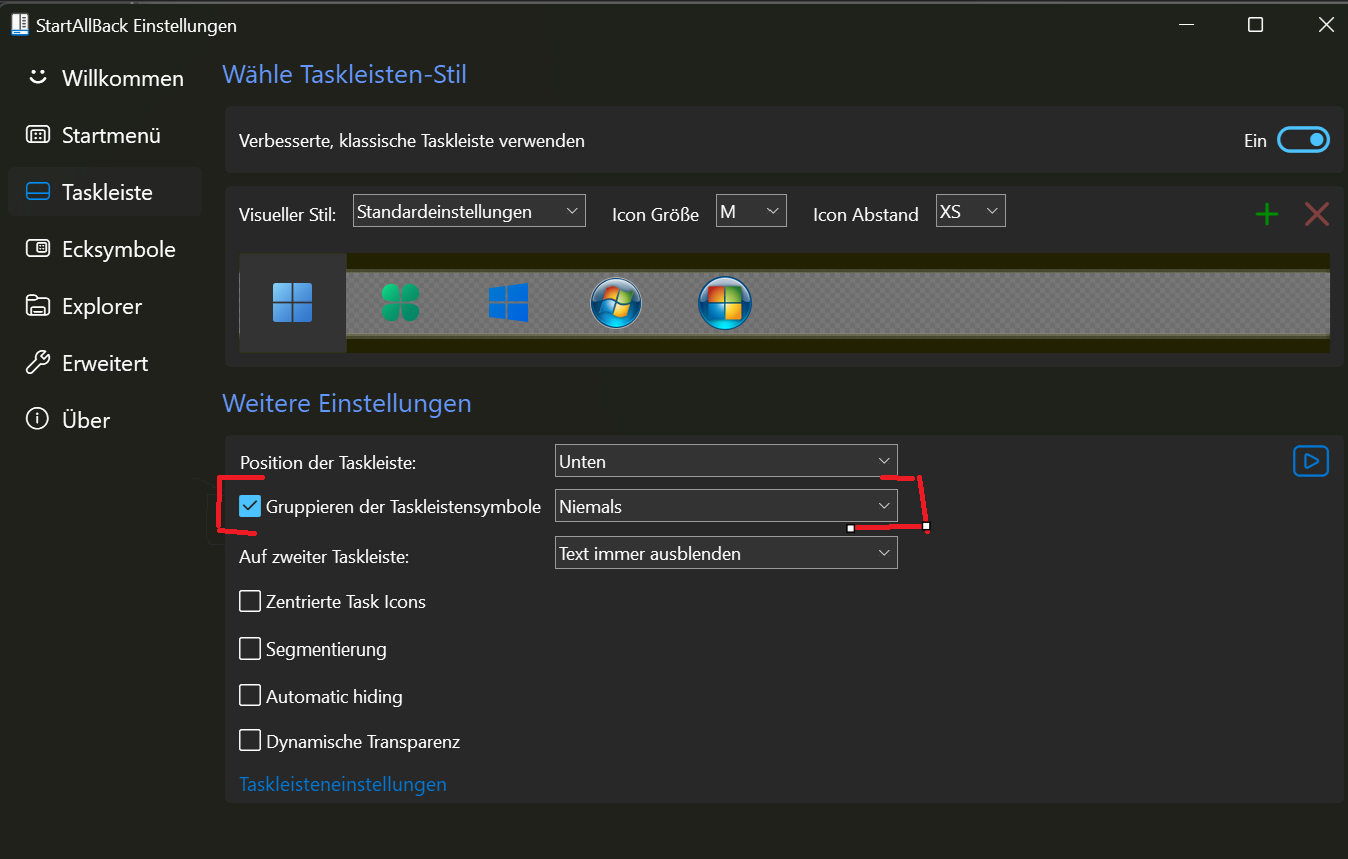This screenshot has height=859, width=1348.
Task: Open the Erweitert section
Action: point(105,363)
